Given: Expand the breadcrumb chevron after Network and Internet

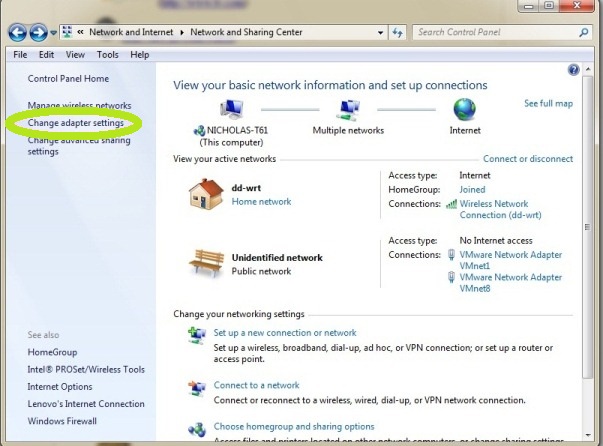Looking at the screenshot, I should 182,32.
